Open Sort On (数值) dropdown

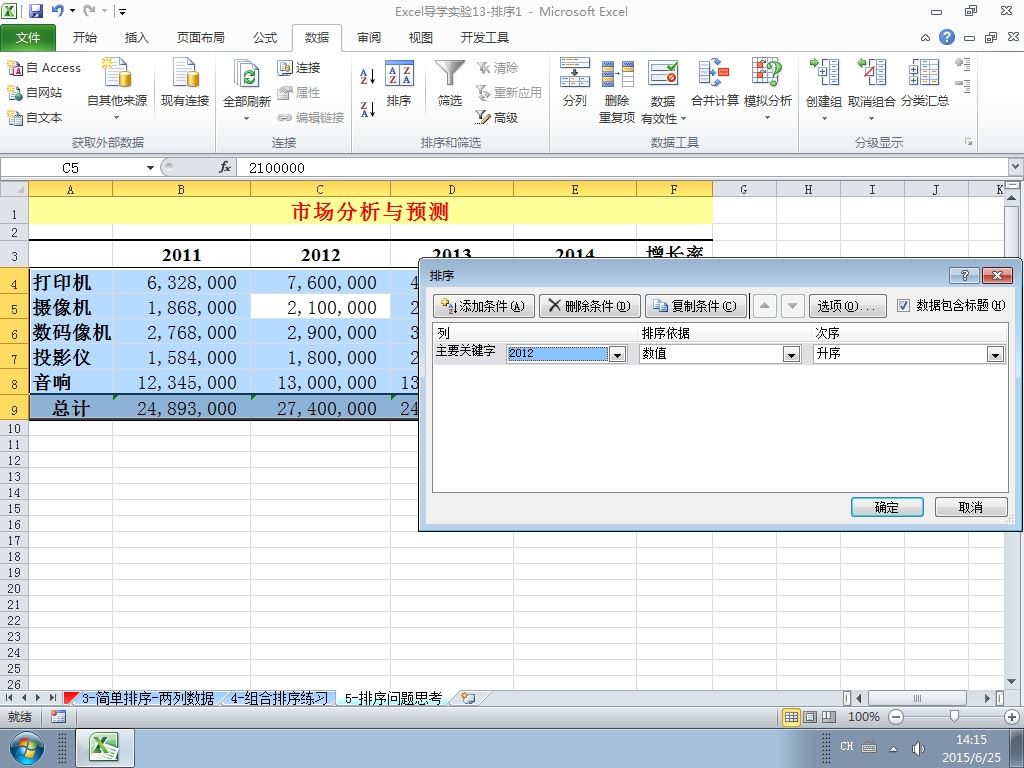coord(791,354)
